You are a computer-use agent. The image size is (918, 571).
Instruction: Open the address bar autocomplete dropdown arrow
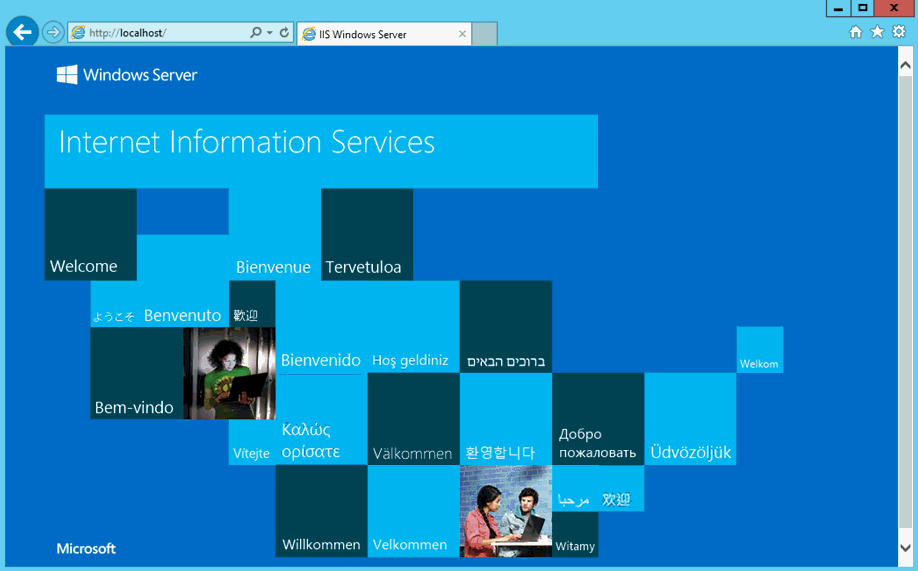[x=270, y=33]
